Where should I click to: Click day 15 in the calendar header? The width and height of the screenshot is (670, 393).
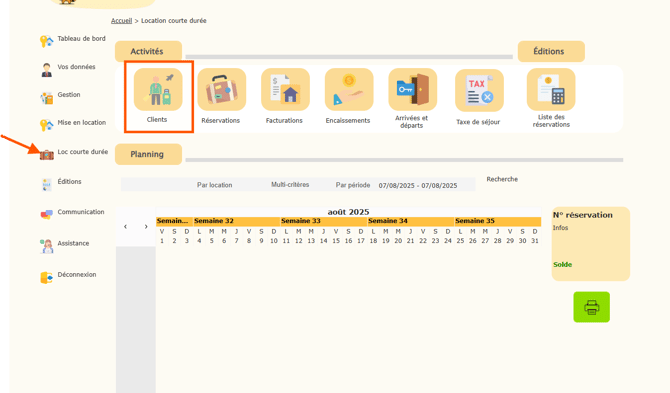[336, 241]
